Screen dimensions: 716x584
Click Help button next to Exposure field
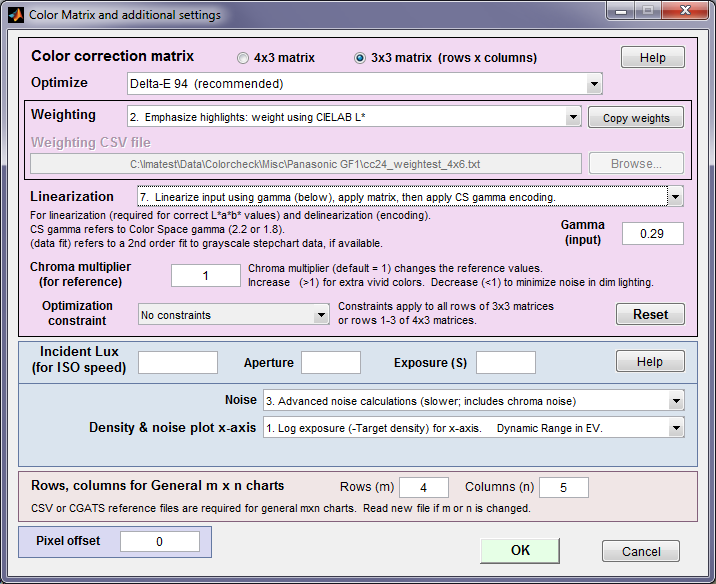(650, 361)
